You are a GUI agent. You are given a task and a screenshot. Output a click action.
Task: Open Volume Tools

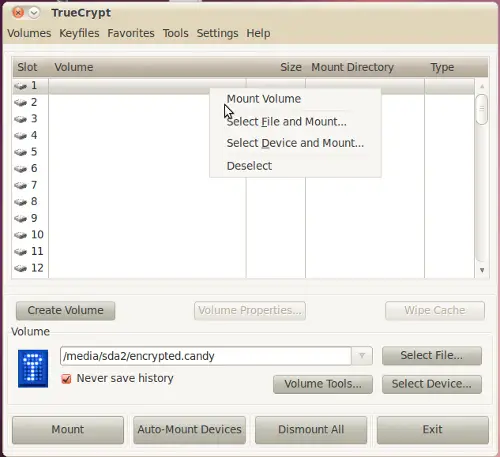[x=323, y=384]
